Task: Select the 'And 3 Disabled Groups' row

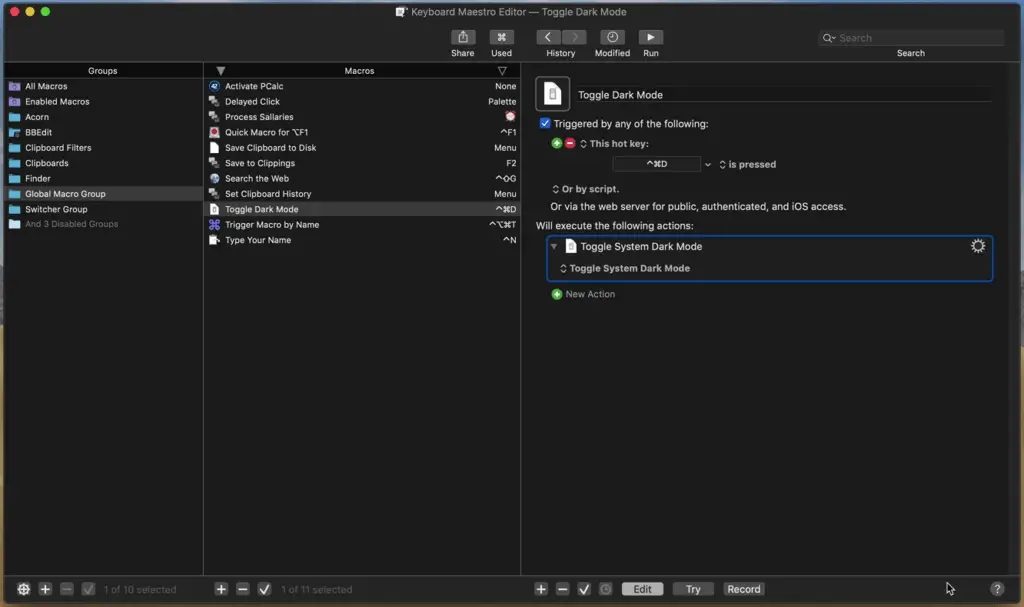Action: (x=103, y=224)
